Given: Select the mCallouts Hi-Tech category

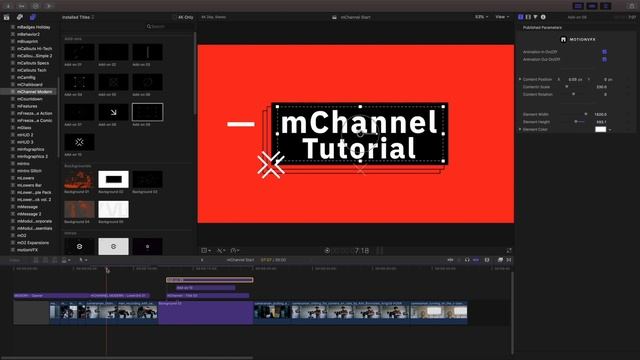Looking at the screenshot, I should click(34, 49).
